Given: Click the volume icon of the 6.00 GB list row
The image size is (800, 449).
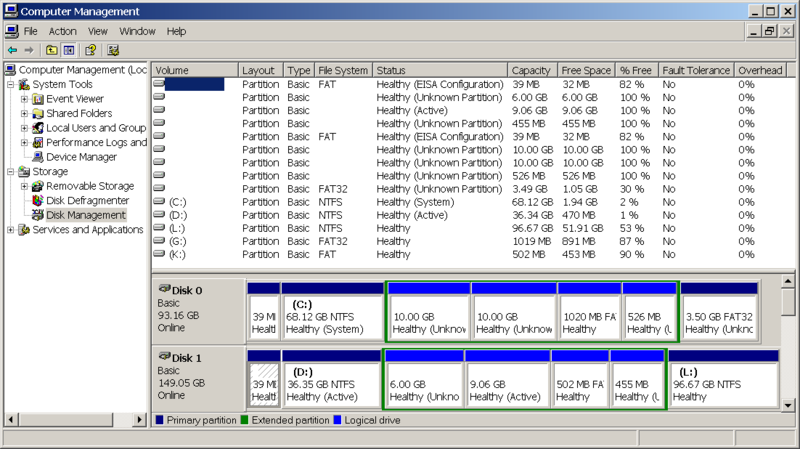Looking at the screenshot, I should pos(159,96).
